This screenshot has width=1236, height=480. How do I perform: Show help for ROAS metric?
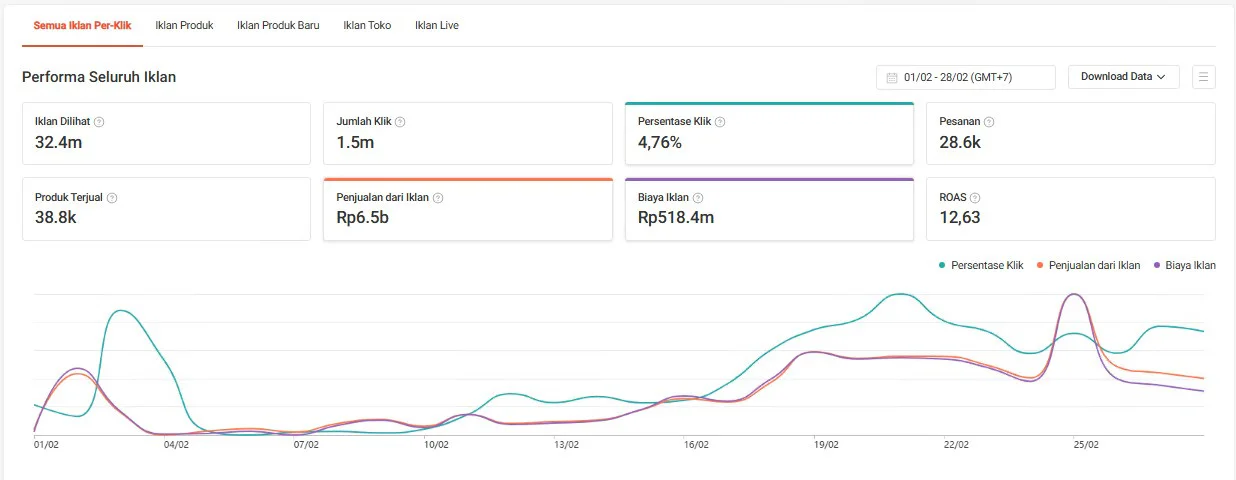coord(975,198)
